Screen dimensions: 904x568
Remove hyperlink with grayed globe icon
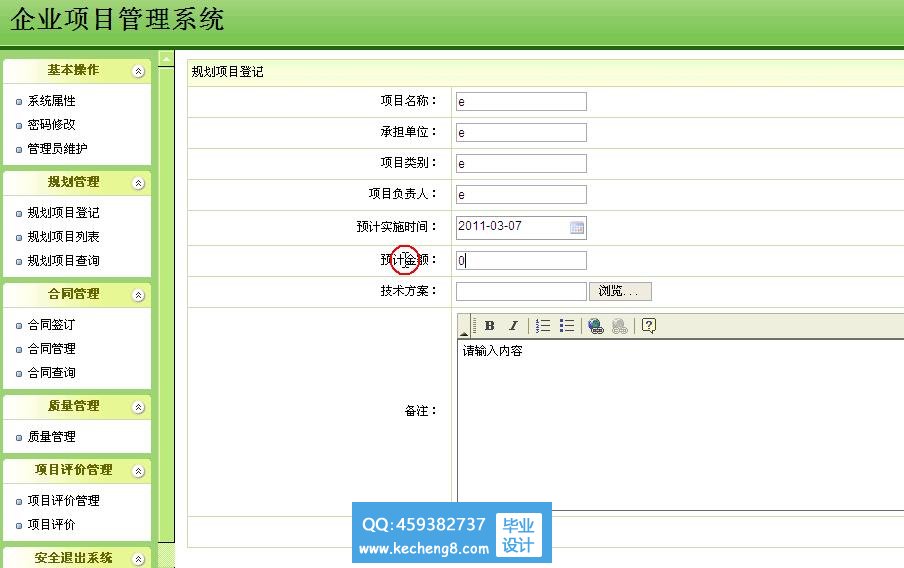click(620, 326)
